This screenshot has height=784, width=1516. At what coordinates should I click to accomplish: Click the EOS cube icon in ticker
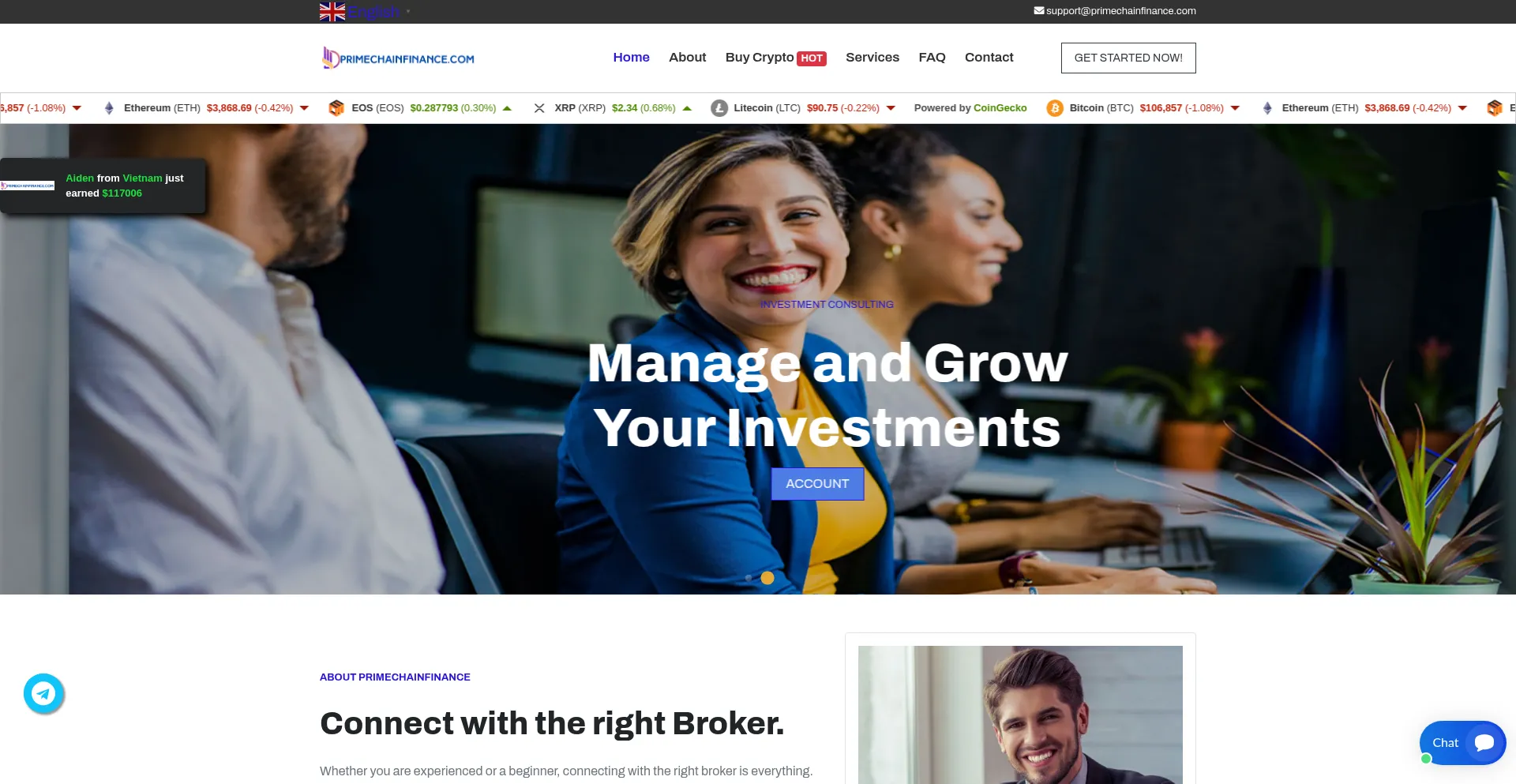[336, 108]
